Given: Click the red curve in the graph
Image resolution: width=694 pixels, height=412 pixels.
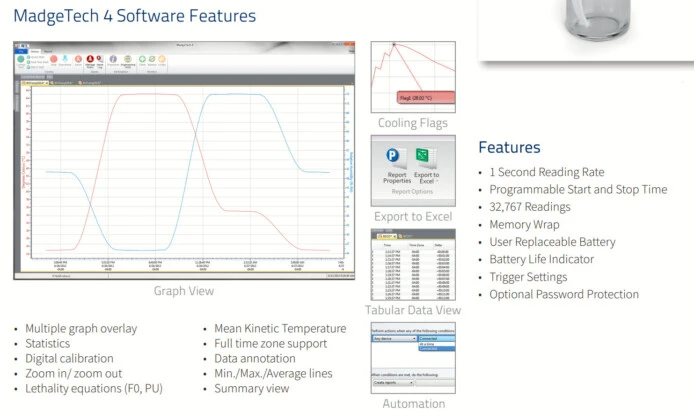Looking at the screenshot, I should tap(150, 95).
